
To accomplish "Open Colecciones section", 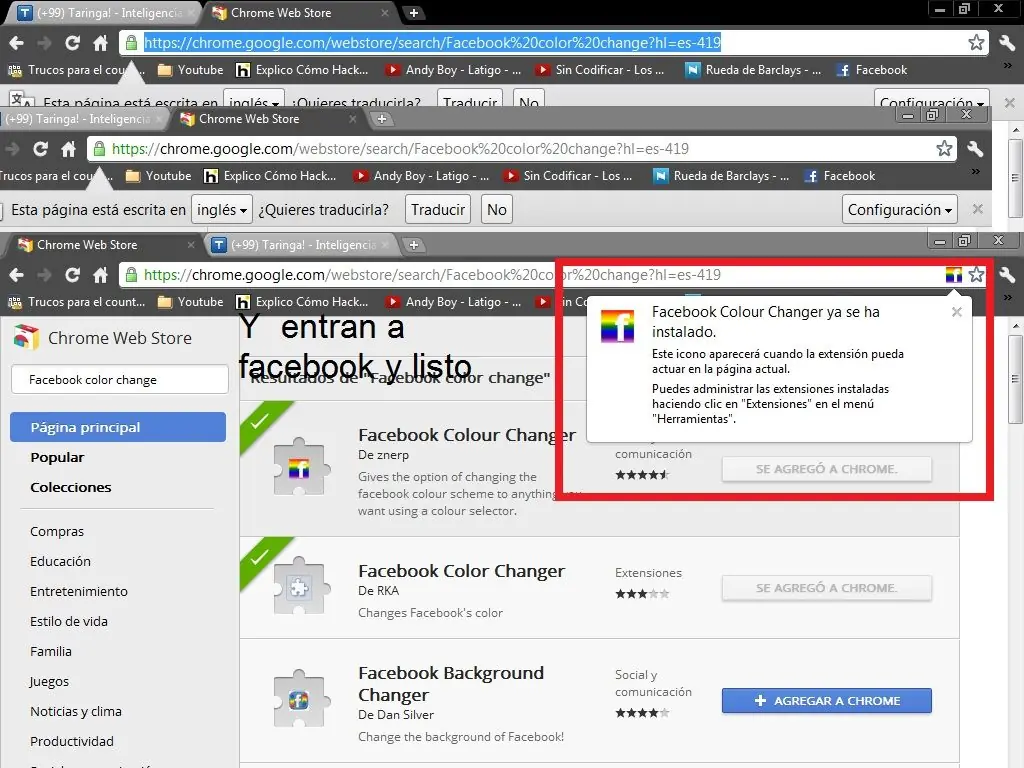I will coord(71,487).
